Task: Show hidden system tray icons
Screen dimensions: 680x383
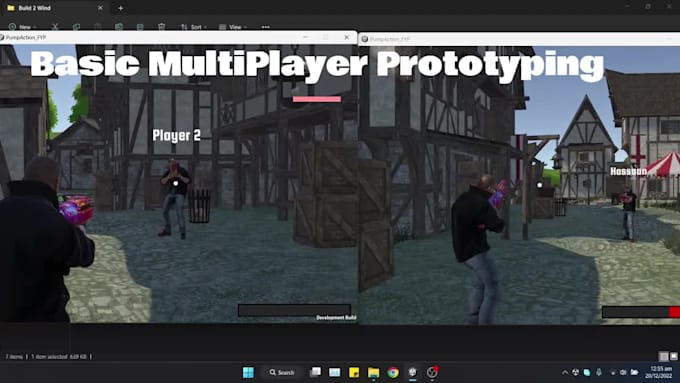Action: (565, 372)
